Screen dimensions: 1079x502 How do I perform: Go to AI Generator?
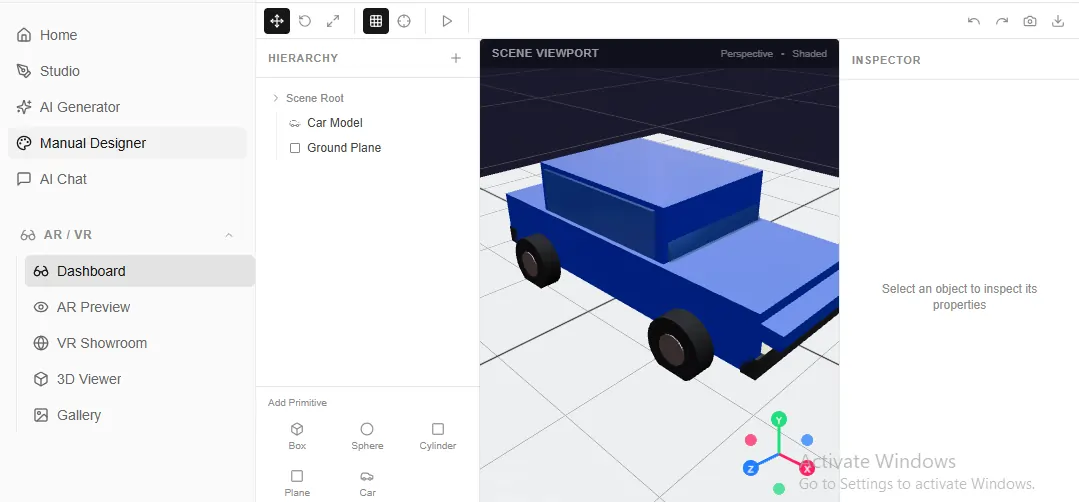coord(127,107)
